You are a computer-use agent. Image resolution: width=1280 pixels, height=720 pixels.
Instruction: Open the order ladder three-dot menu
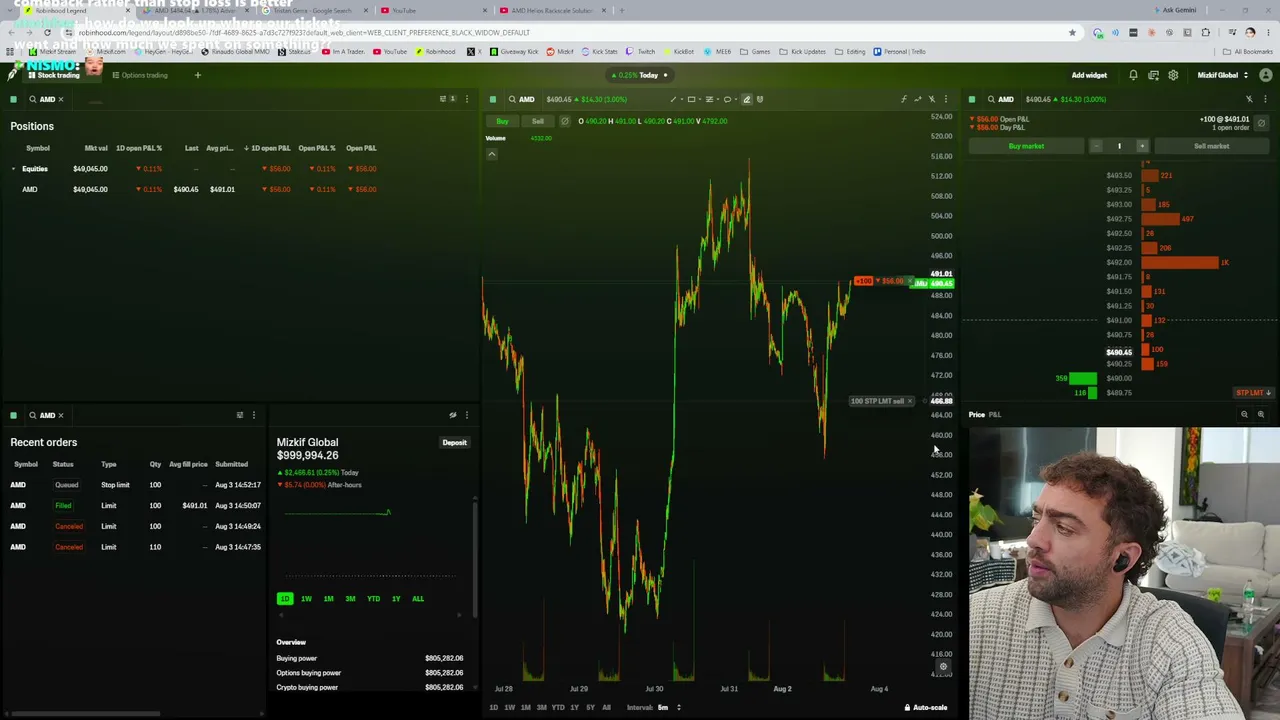pos(1265,99)
